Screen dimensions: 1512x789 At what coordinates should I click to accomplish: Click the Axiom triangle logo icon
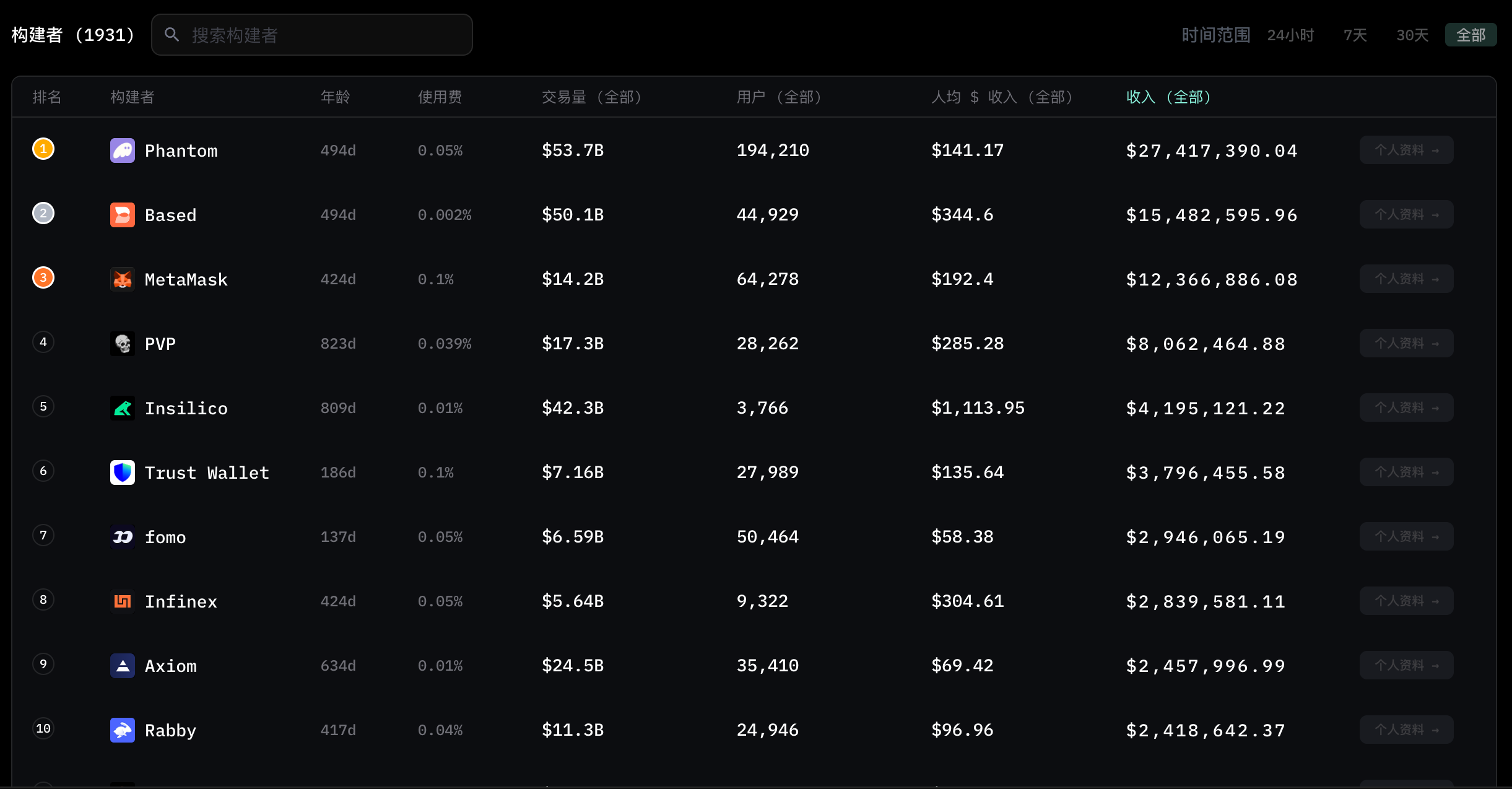123,666
